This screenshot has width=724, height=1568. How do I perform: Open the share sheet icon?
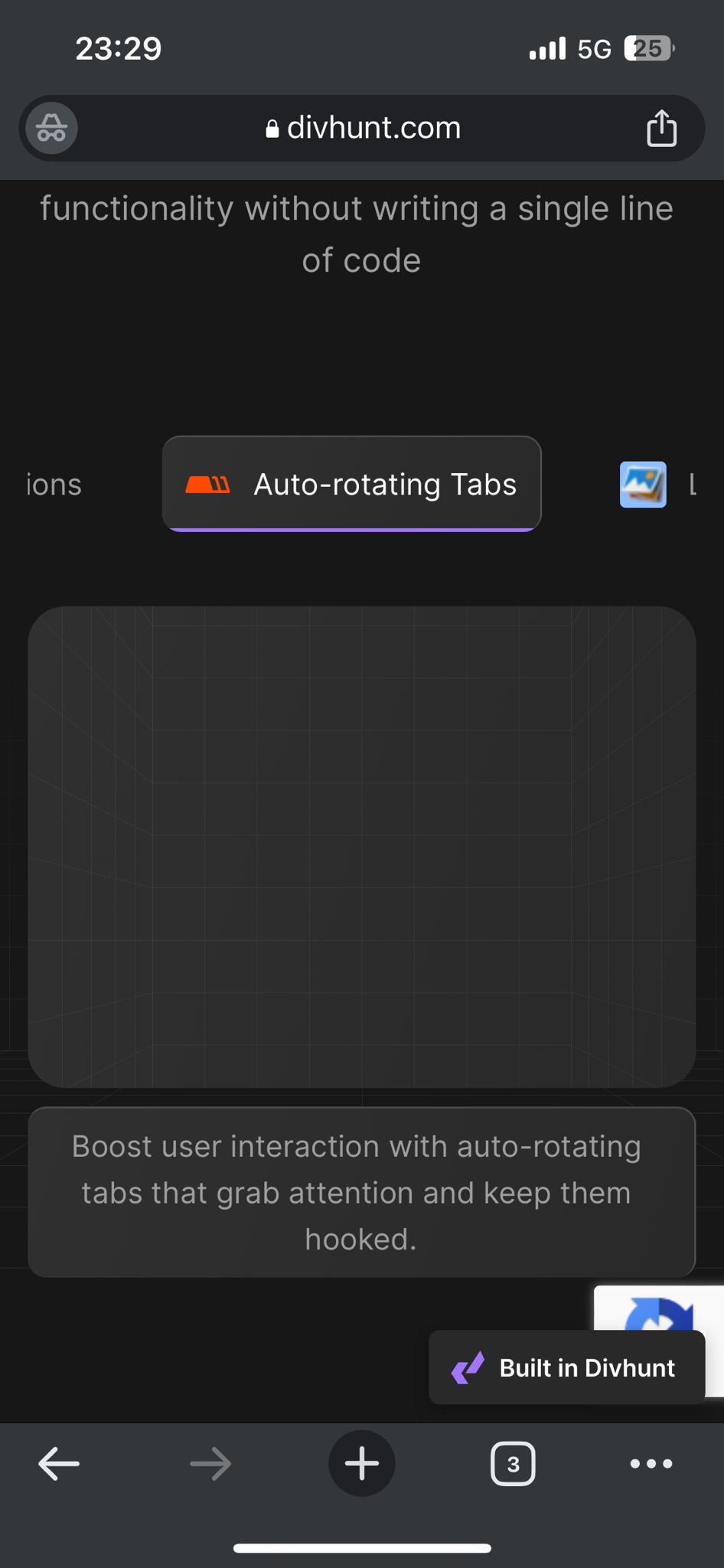point(661,128)
